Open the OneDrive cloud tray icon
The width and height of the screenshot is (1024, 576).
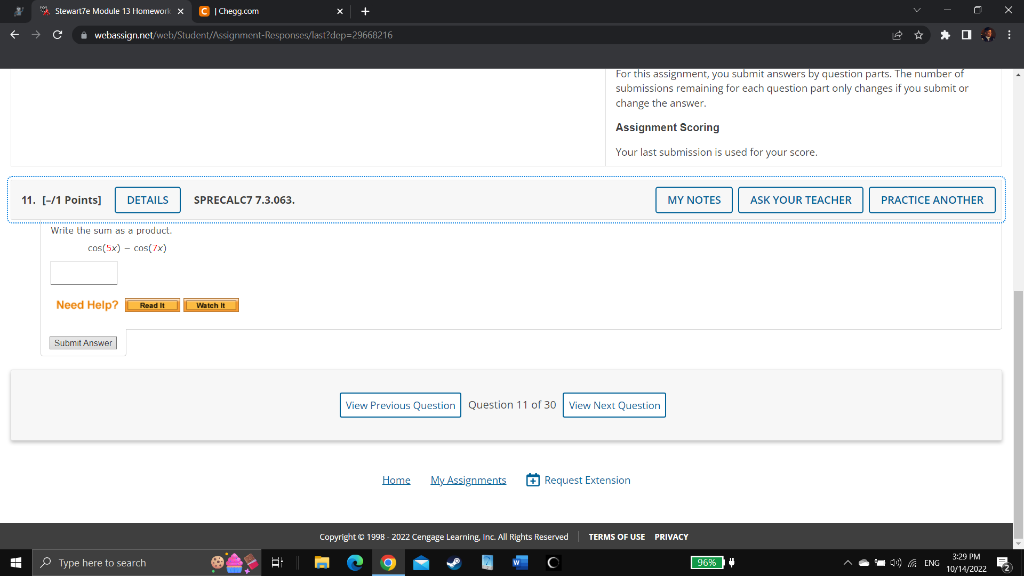pyautogui.click(x=864, y=562)
